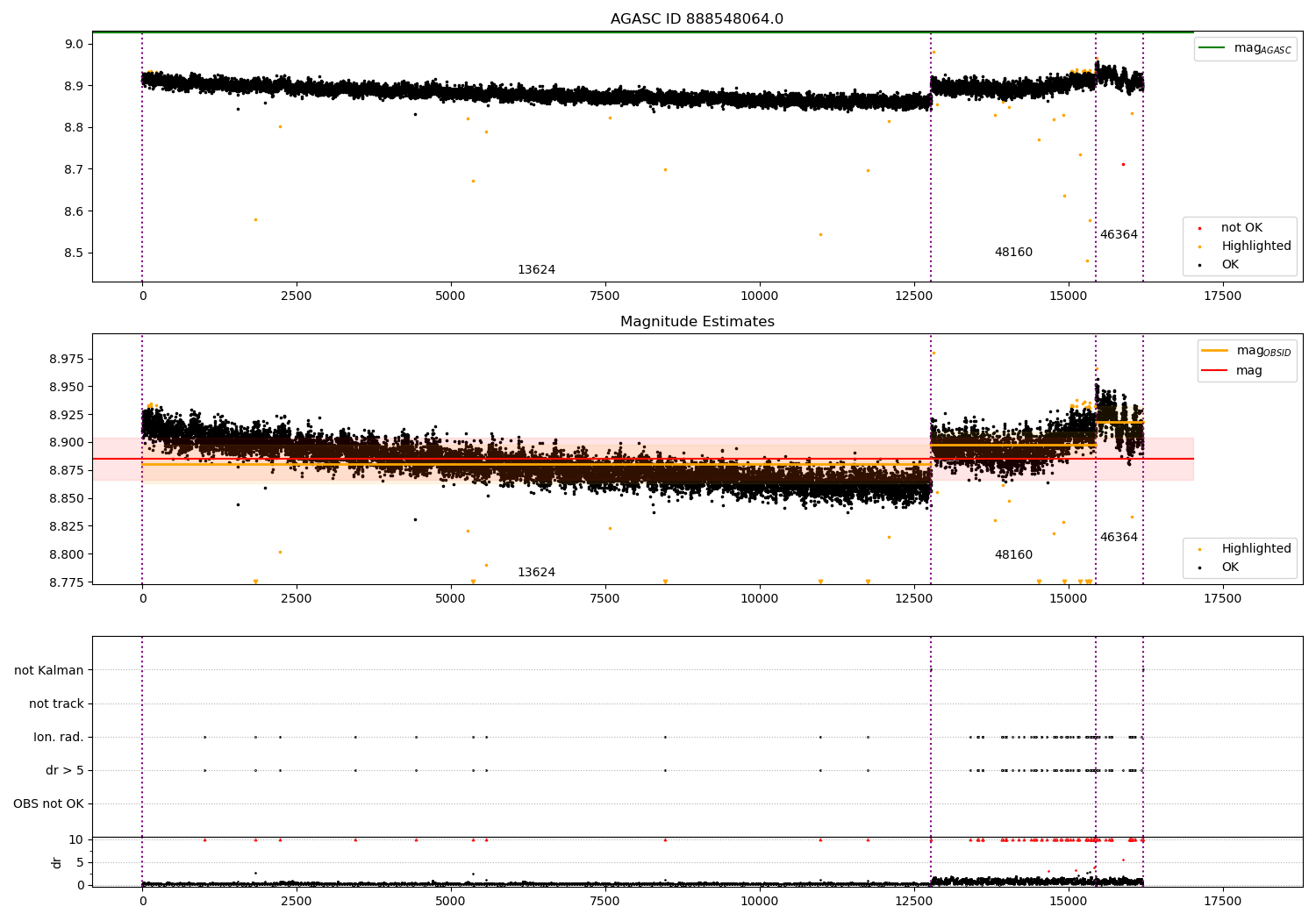
Task: Click y-axis tick 10 in bottom dr plot
Action: pos(76,840)
